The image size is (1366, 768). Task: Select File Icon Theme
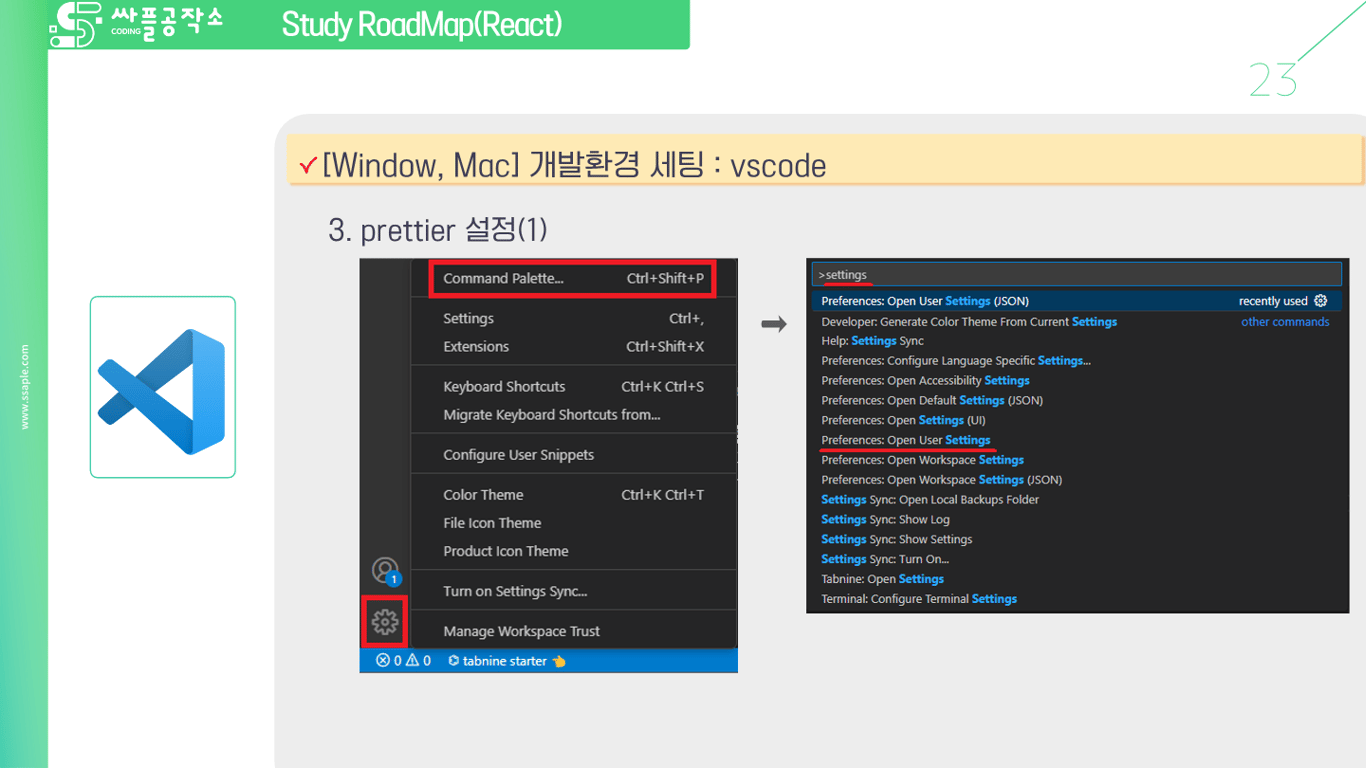pos(573,523)
